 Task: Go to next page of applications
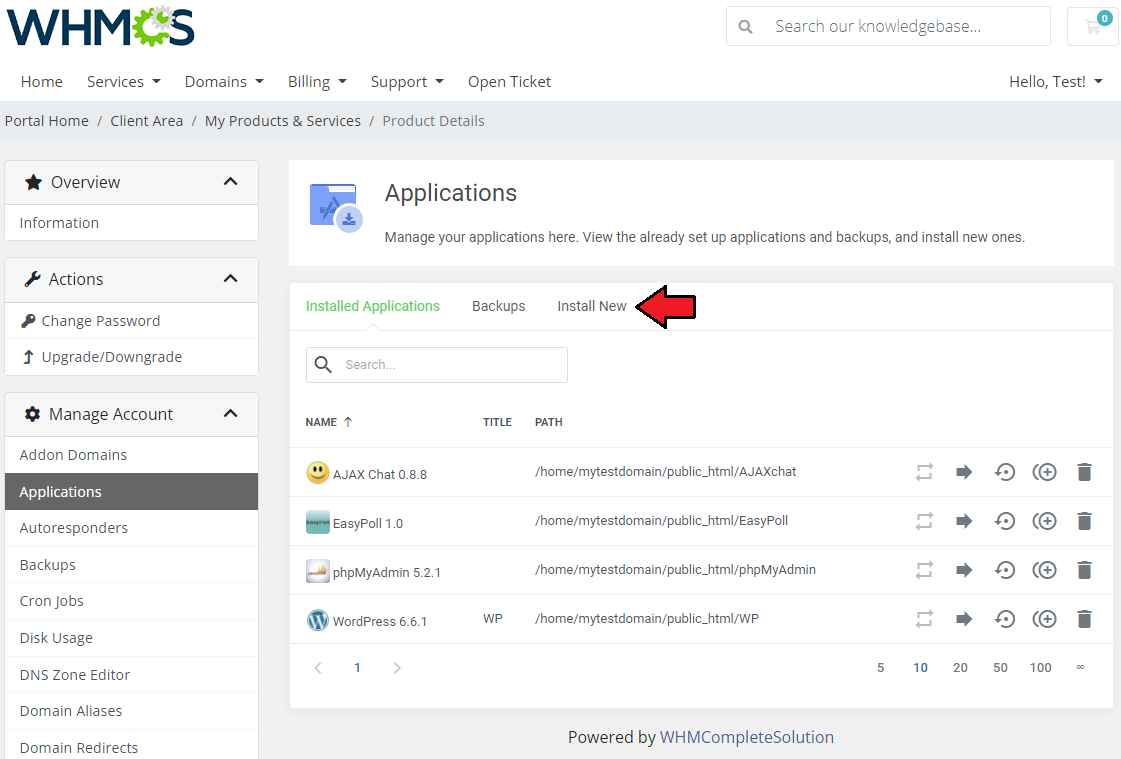pos(397,668)
